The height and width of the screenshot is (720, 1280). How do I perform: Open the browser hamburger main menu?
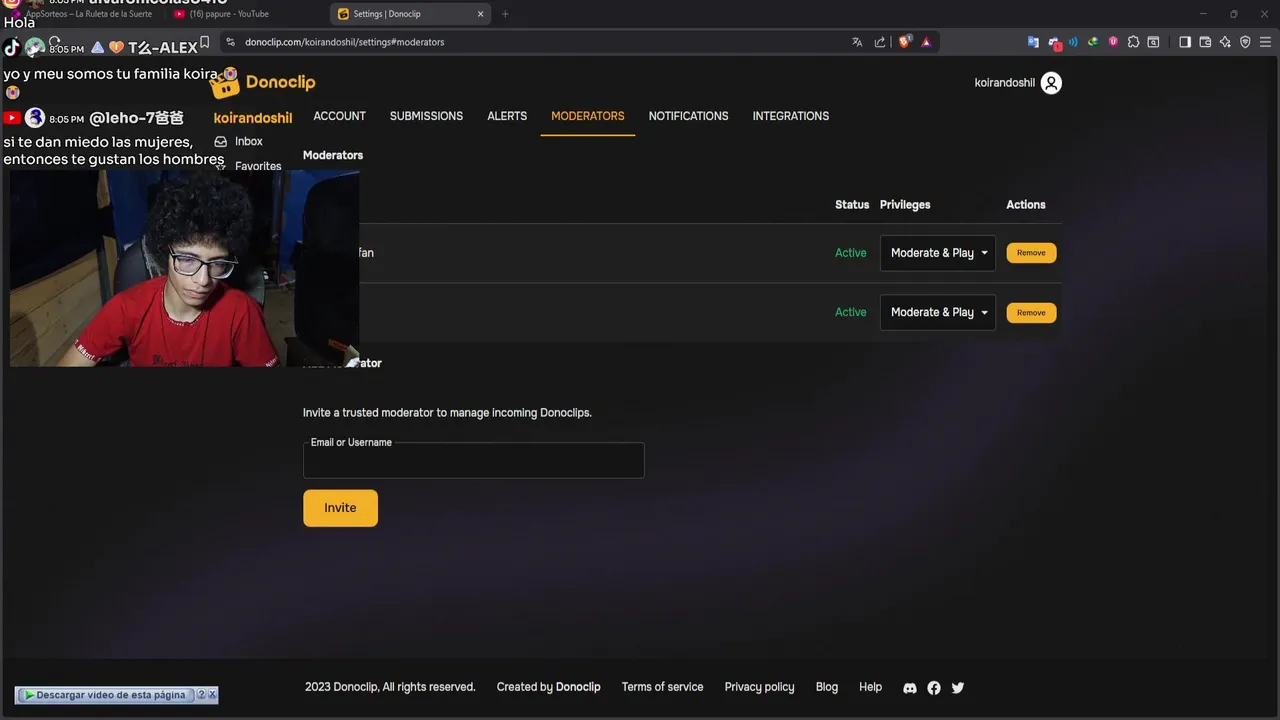coord(1265,42)
